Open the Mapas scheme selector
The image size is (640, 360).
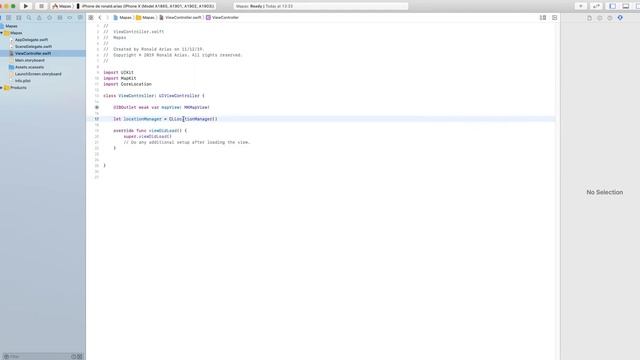[62, 6]
